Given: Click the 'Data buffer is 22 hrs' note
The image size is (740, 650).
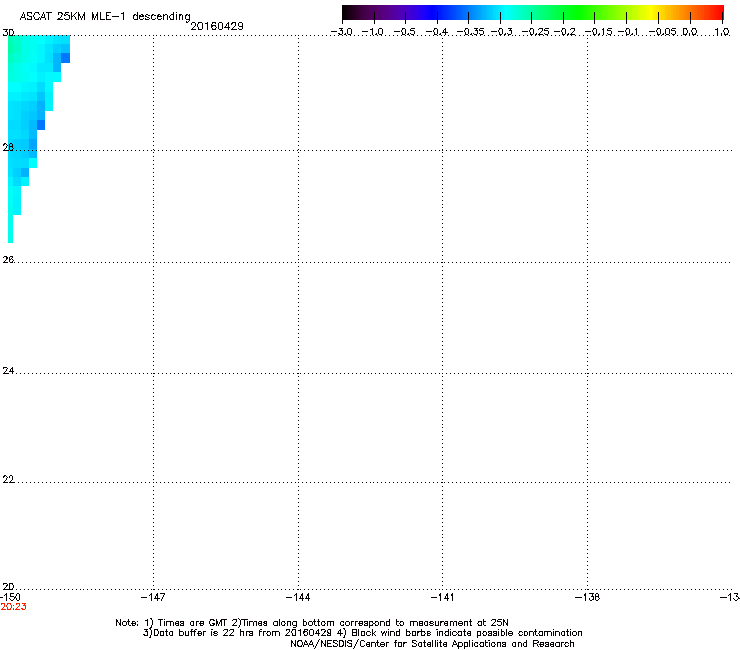Looking at the screenshot, I should point(362,633).
